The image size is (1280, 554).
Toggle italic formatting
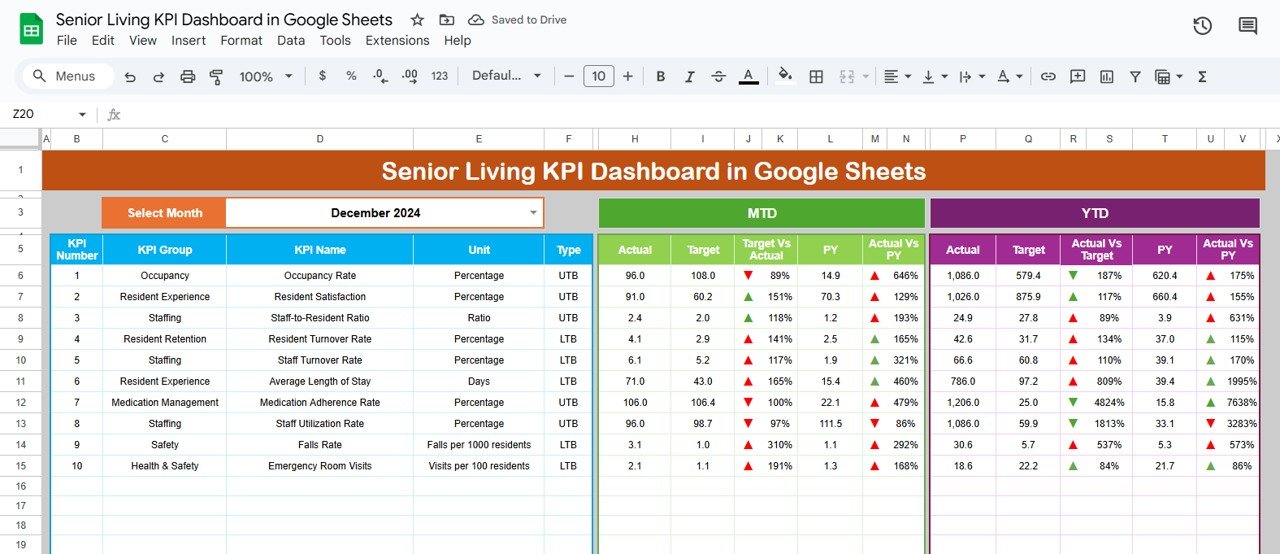point(689,77)
